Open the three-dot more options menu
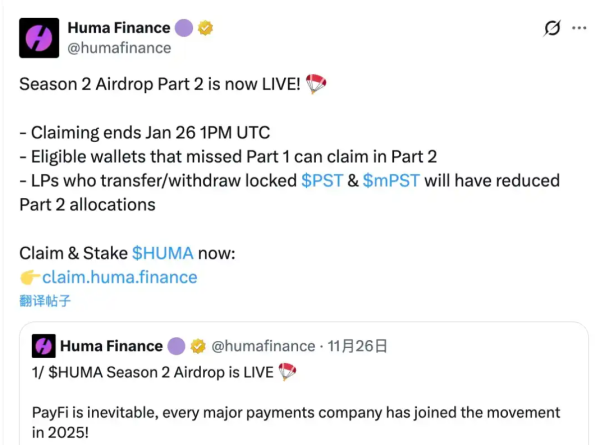 [579, 28]
